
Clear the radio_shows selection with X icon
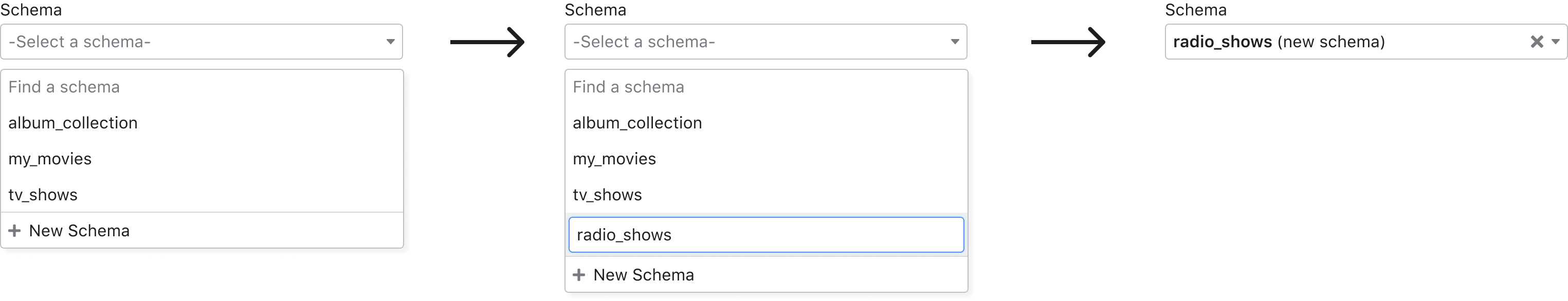pyautogui.click(x=1536, y=42)
